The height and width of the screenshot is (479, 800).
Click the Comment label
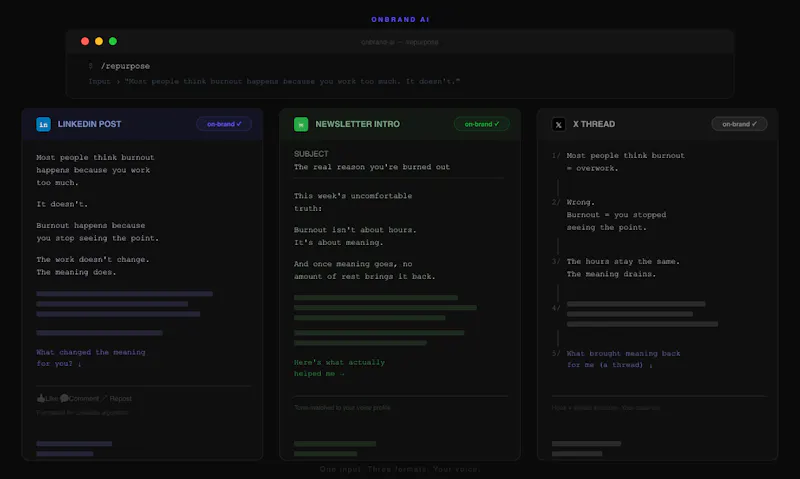tap(84, 398)
